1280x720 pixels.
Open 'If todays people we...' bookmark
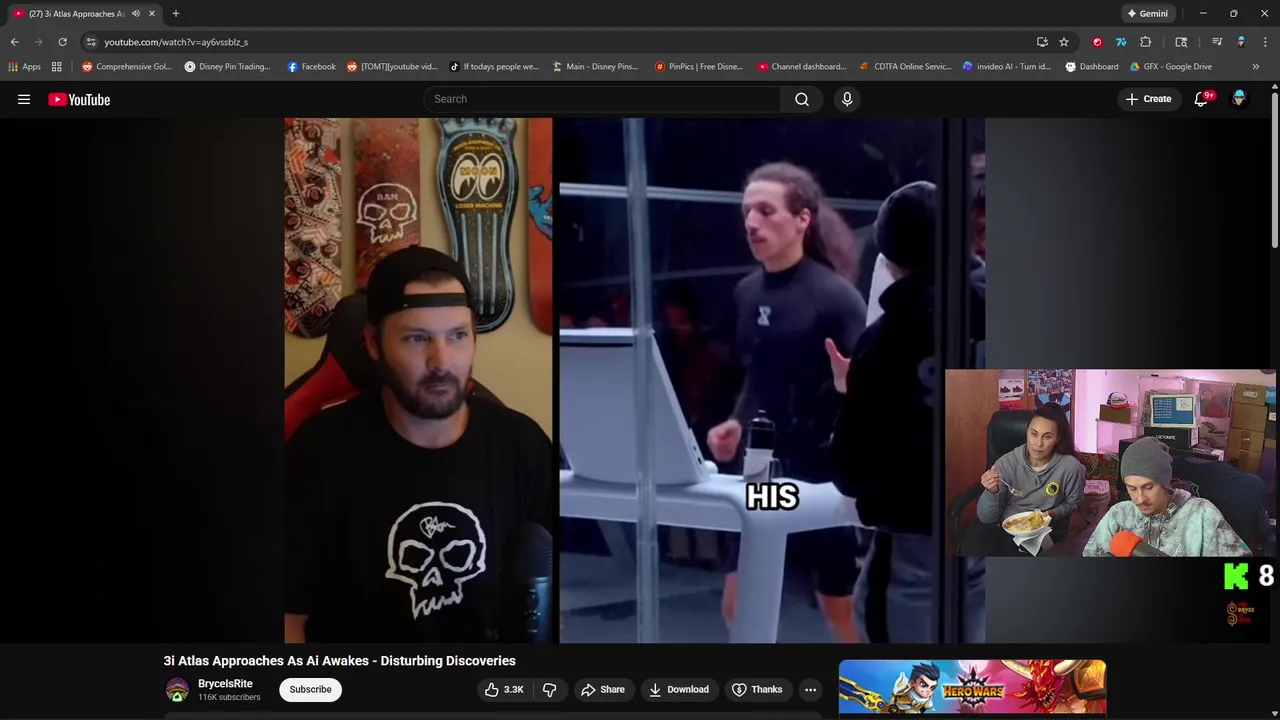(494, 67)
